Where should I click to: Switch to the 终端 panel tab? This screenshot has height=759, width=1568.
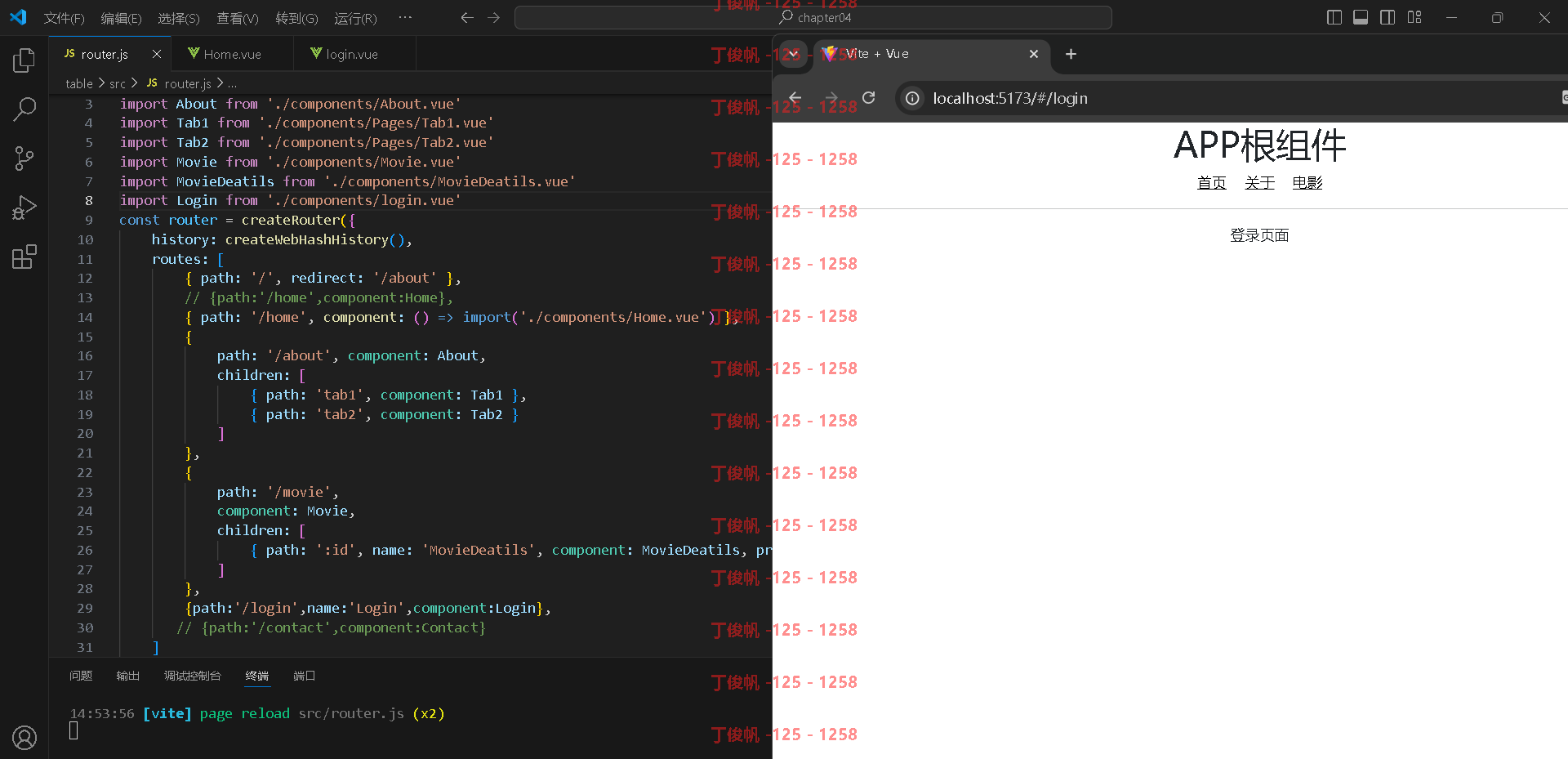257,676
